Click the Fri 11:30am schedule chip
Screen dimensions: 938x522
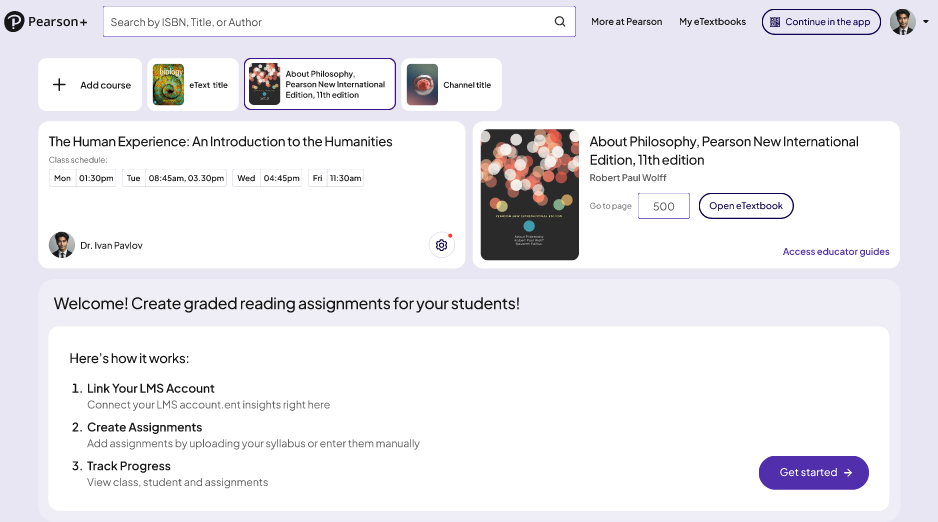(336, 178)
